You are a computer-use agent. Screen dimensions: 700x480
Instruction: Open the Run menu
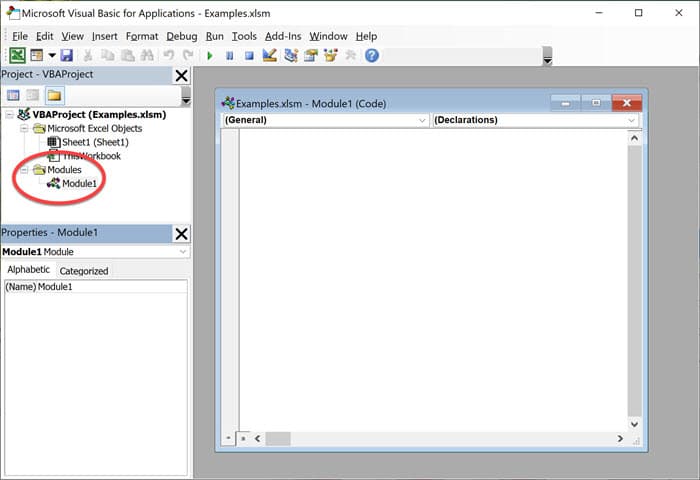pos(214,36)
